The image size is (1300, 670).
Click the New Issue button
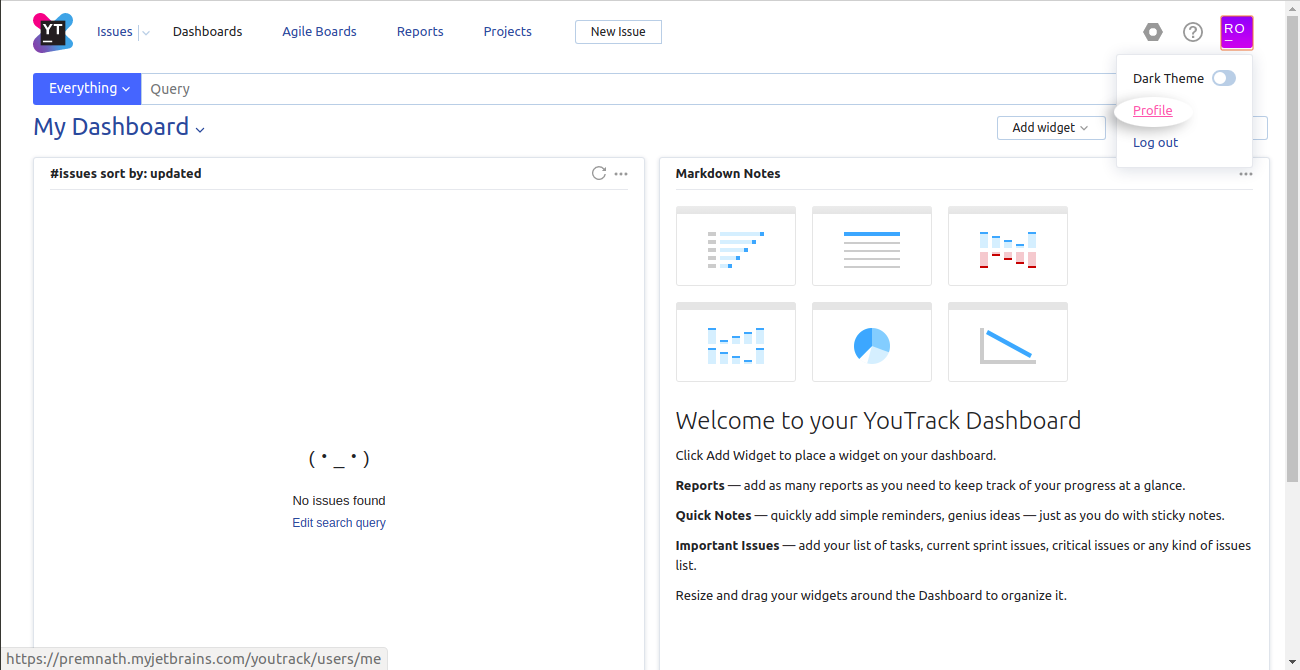618,32
